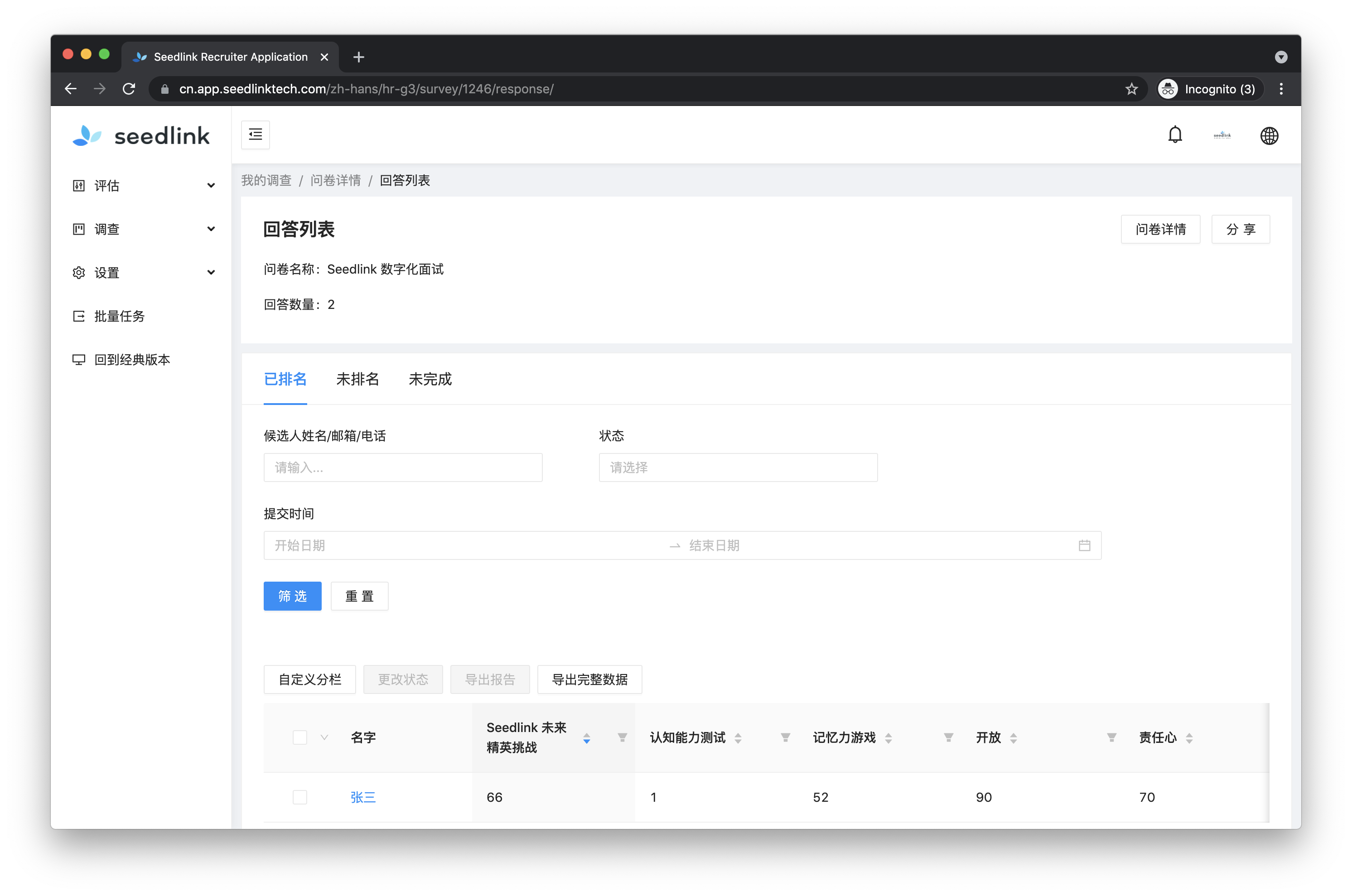
Task: Tick the select-all checkbox in the table header
Action: pos(299,737)
